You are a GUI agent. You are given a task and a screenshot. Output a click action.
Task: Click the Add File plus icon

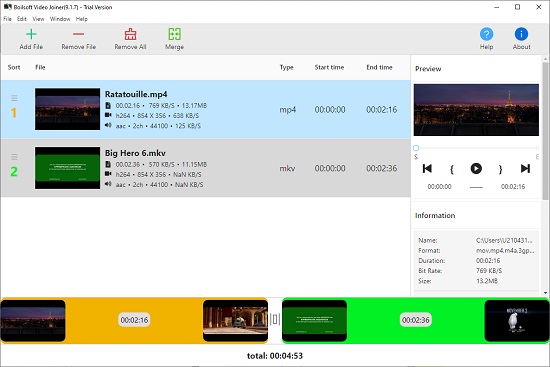[x=31, y=34]
